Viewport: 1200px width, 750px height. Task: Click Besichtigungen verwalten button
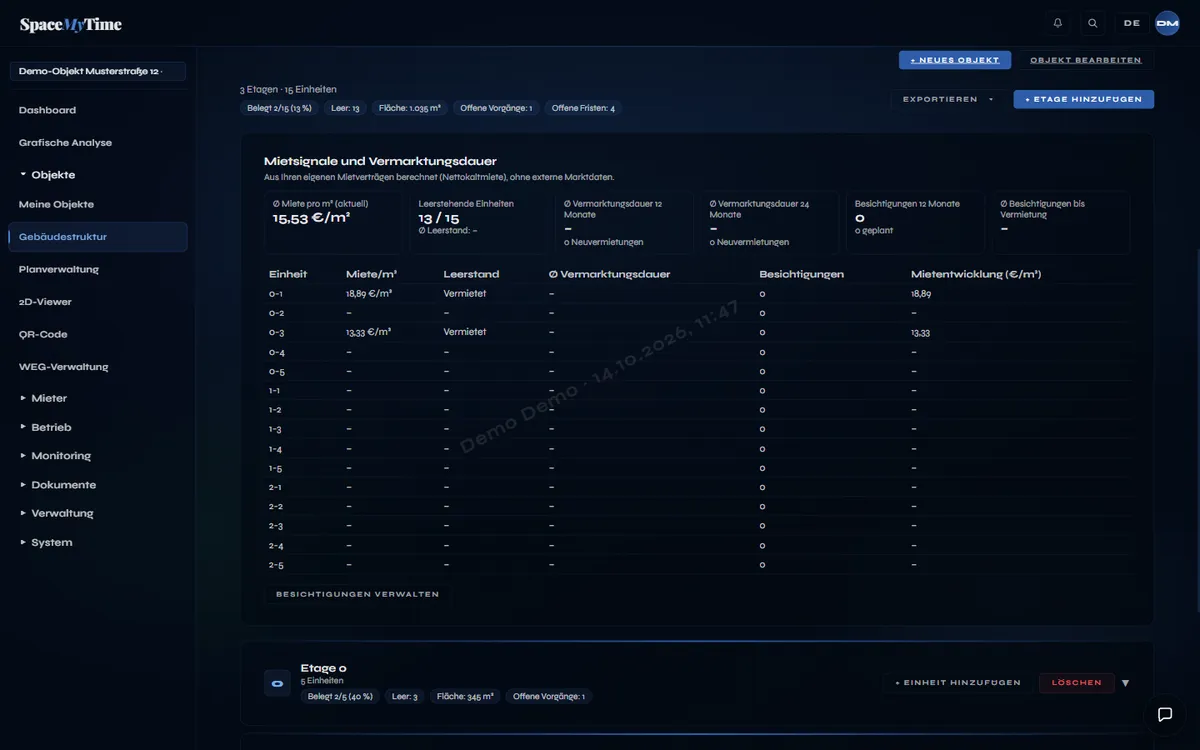[x=358, y=594]
